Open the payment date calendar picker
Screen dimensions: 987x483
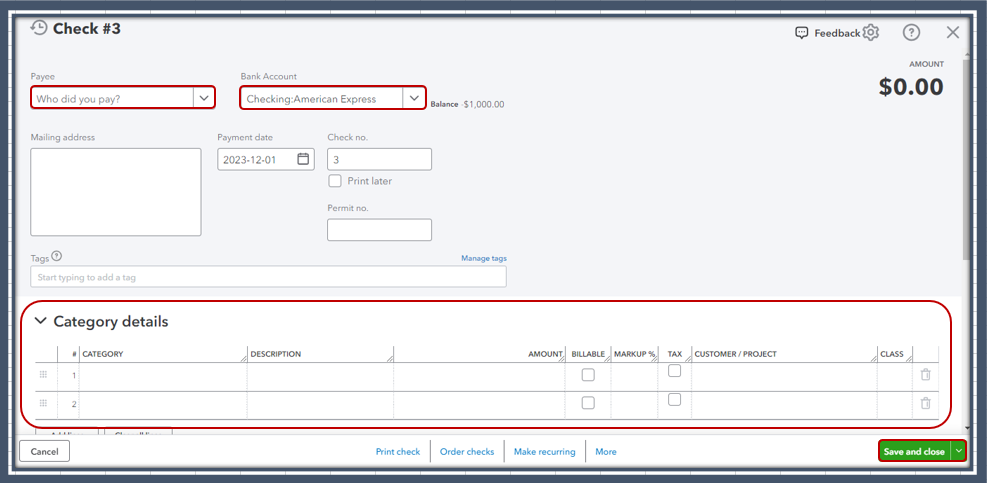[303, 159]
